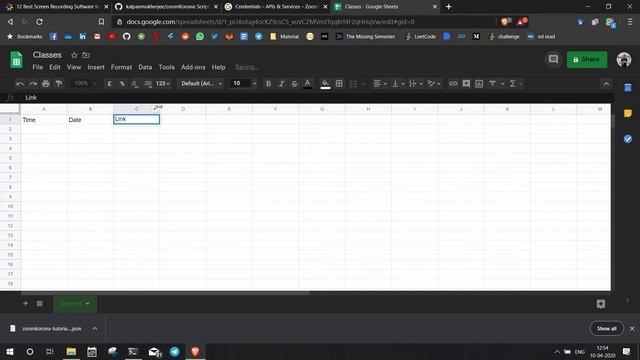This screenshot has width=640, height=360.
Task: Open the zoom level dropdown
Action: pyautogui.click(x=84, y=84)
